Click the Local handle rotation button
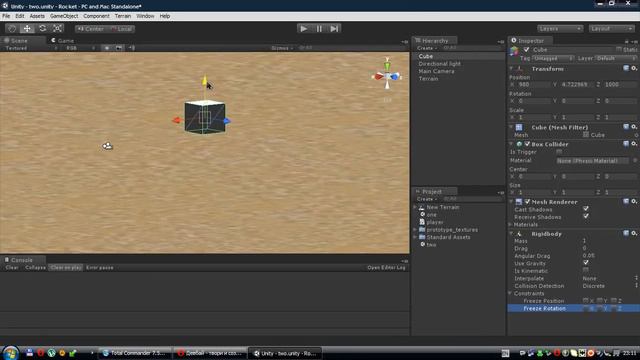 click(x=121, y=29)
